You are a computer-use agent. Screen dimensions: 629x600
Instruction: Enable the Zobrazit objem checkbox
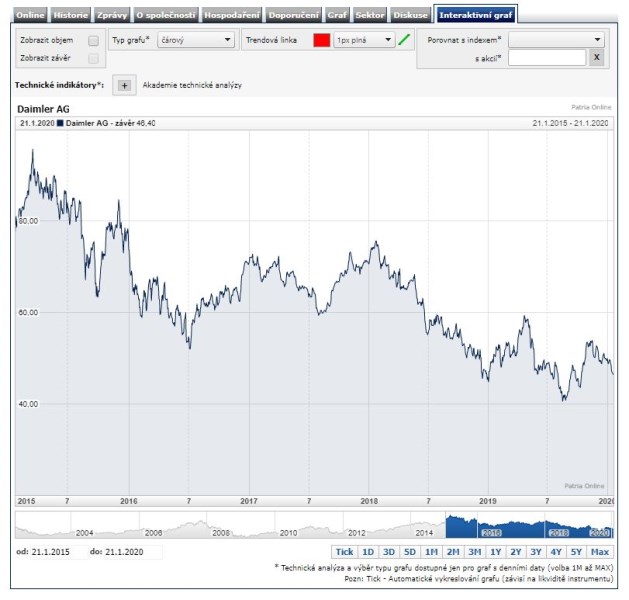point(93,40)
